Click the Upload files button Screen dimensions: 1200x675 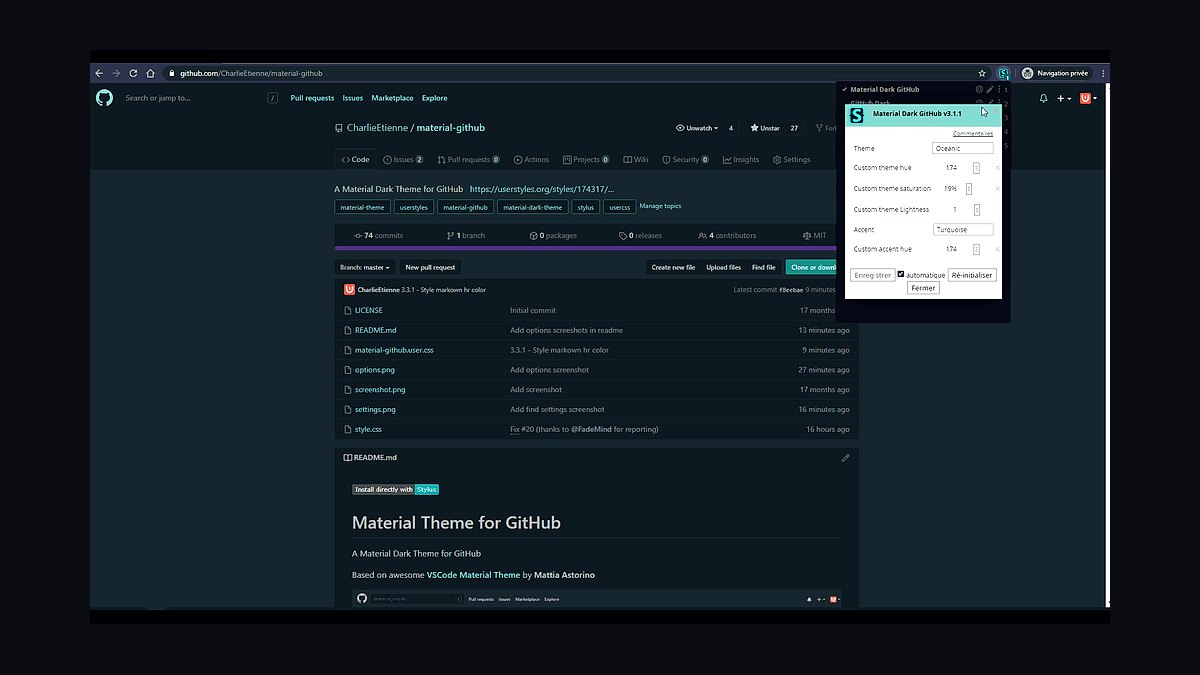point(723,267)
